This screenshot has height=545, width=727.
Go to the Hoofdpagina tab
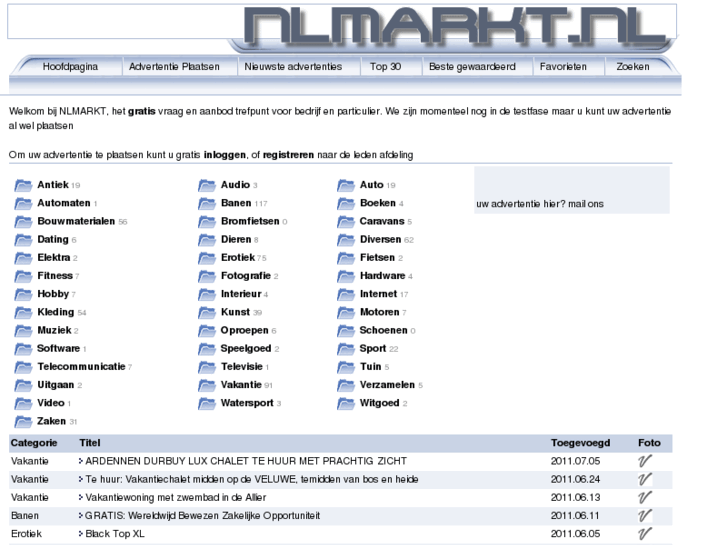click(70, 67)
